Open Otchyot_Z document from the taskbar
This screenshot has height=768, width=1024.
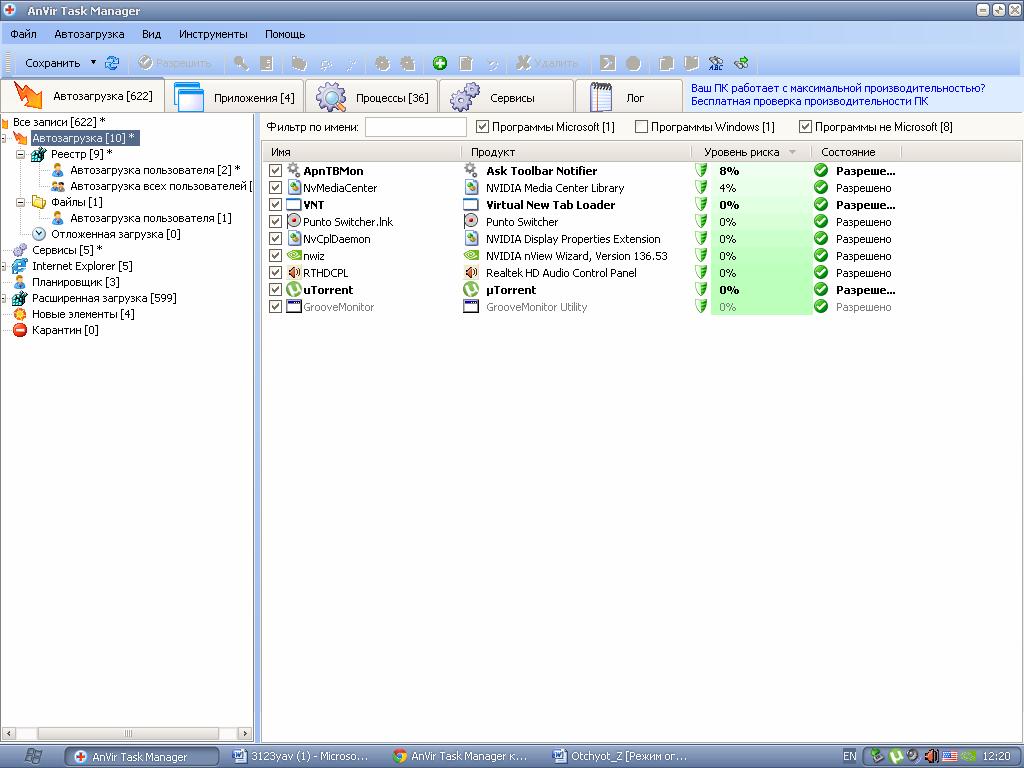pyautogui.click(x=620, y=756)
